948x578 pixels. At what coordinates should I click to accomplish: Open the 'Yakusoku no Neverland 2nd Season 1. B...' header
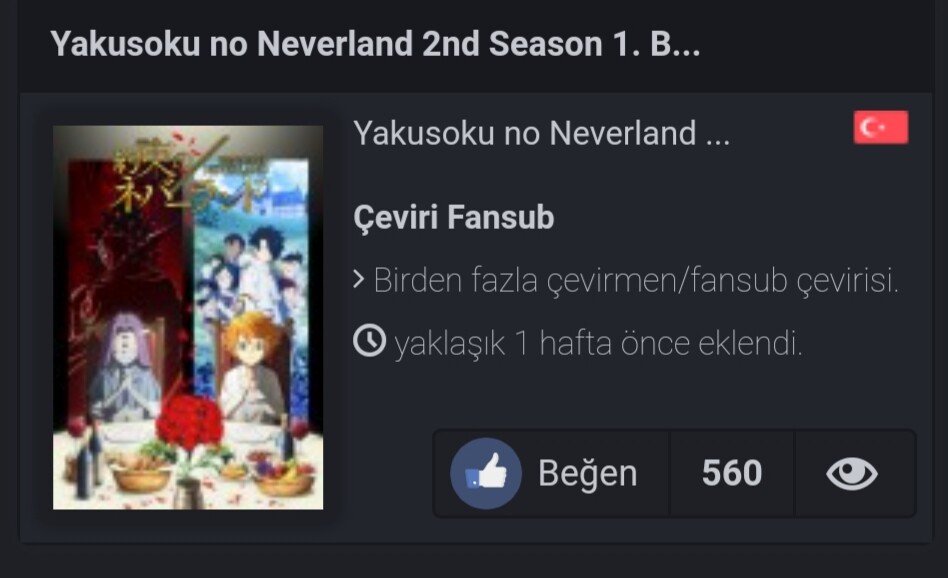(x=375, y=44)
